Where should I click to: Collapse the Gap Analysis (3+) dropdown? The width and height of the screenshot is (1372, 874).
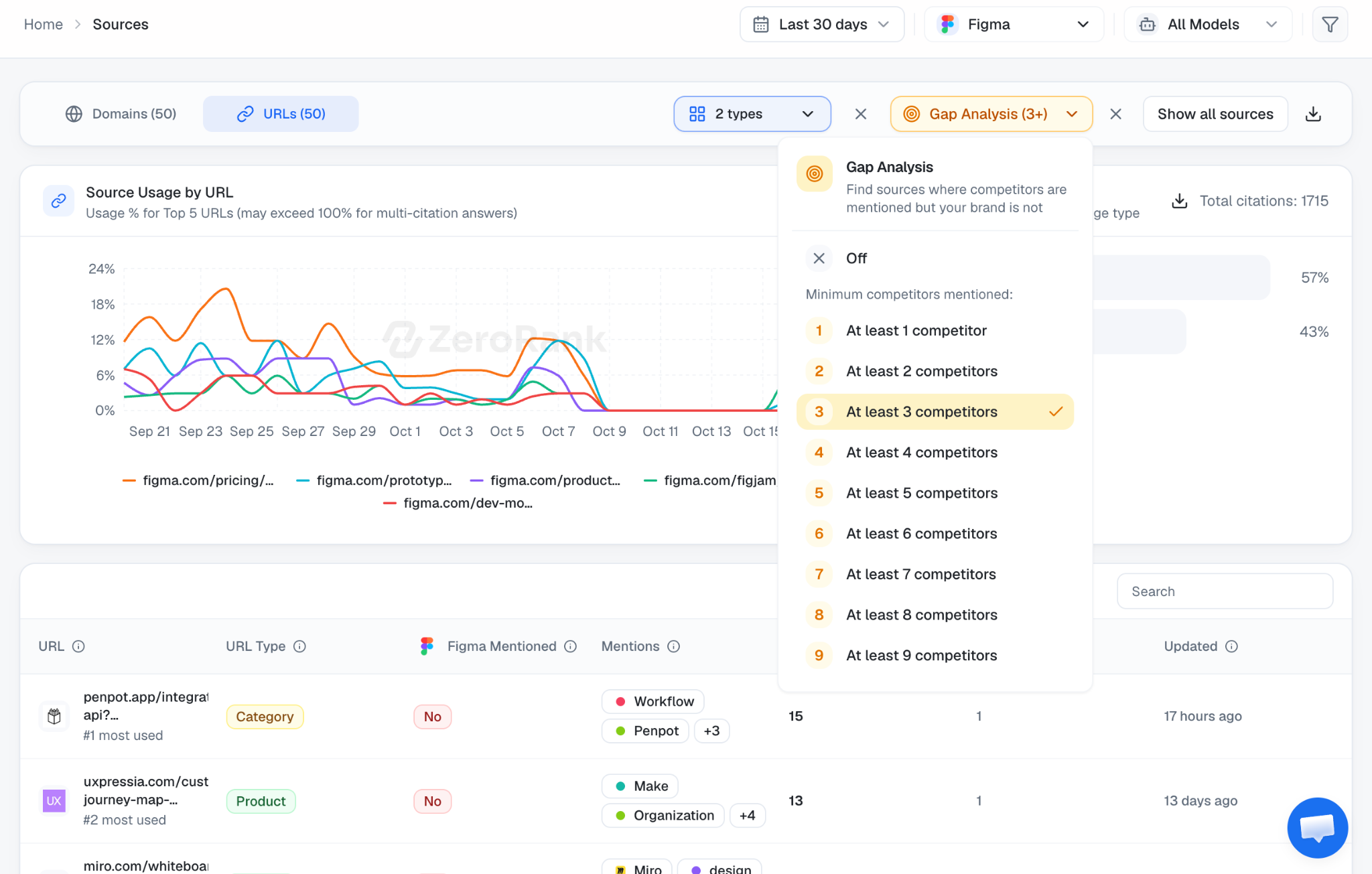pyautogui.click(x=991, y=114)
